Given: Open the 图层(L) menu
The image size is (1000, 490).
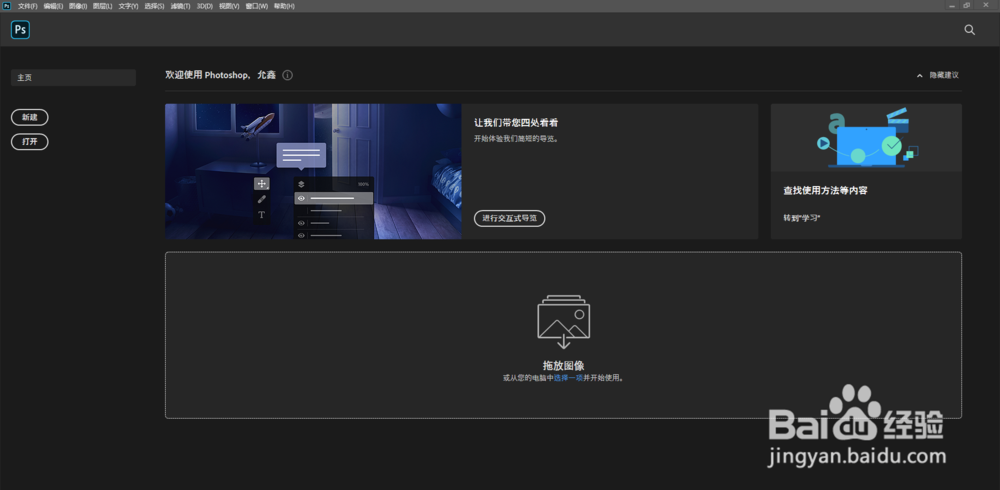Looking at the screenshot, I should pos(102,6).
